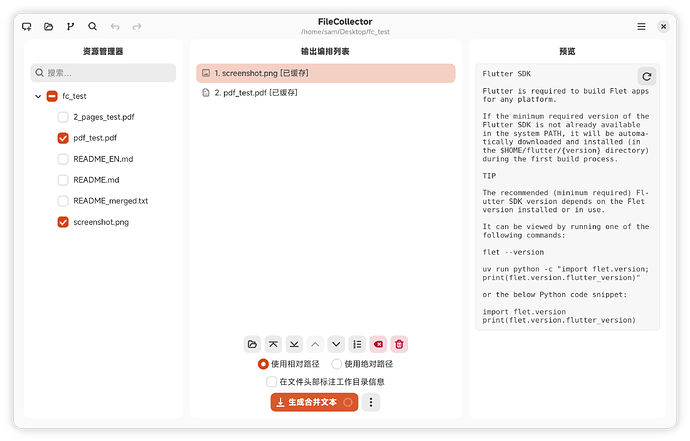Move item to top of list
The image size is (690, 441).
tap(273, 344)
